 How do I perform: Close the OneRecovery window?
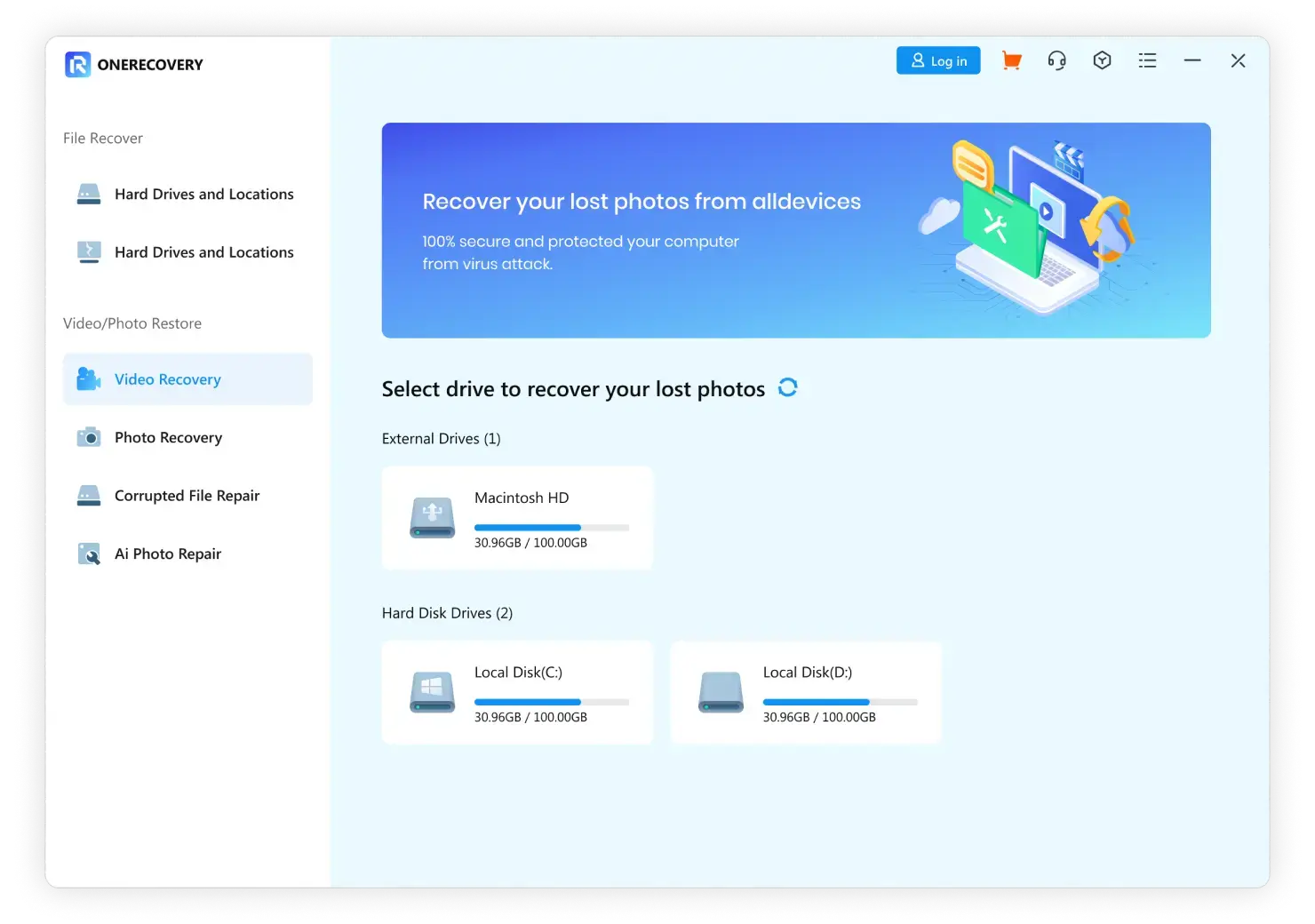(x=1238, y=60)
